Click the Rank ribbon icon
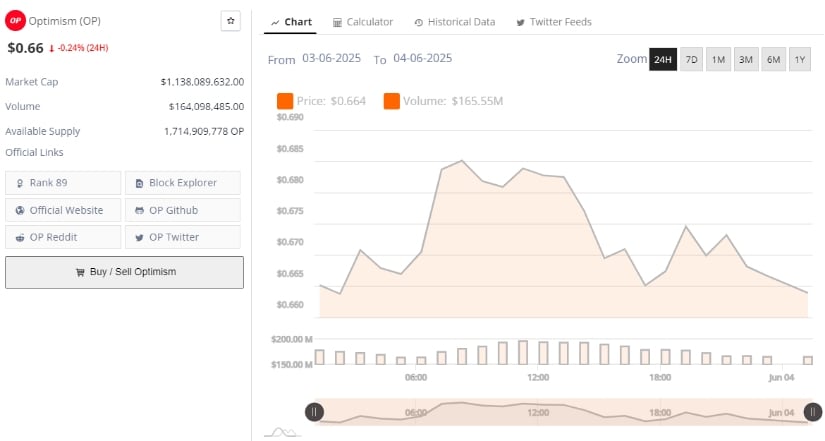This screenshot has height=441, width=825. click(x=20, y=183)
